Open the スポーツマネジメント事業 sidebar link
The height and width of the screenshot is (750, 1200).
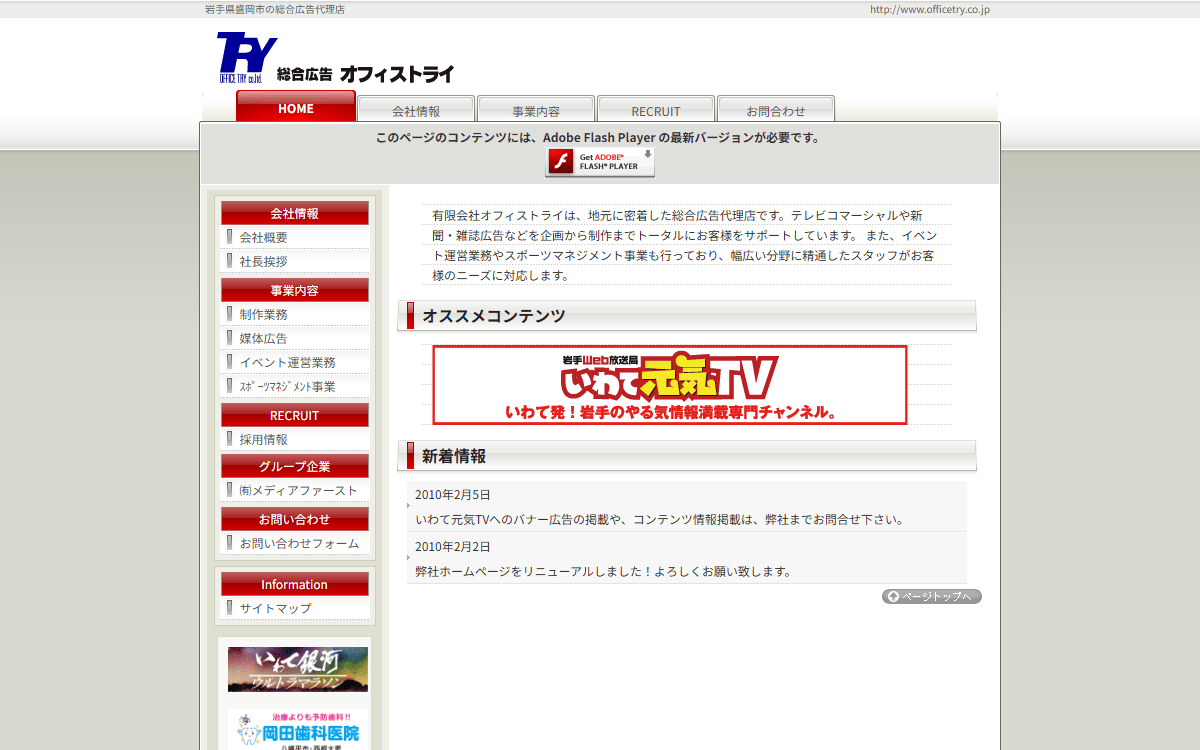coord(287,386)
